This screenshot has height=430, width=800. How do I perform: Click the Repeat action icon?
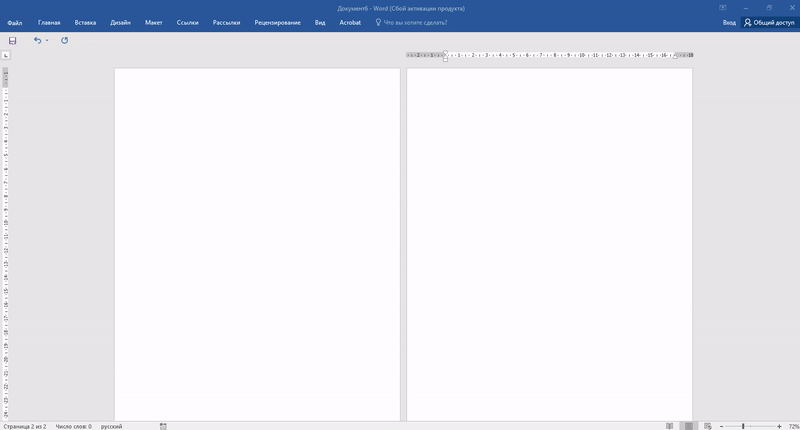pyautogui.click(x=65, y=41)
